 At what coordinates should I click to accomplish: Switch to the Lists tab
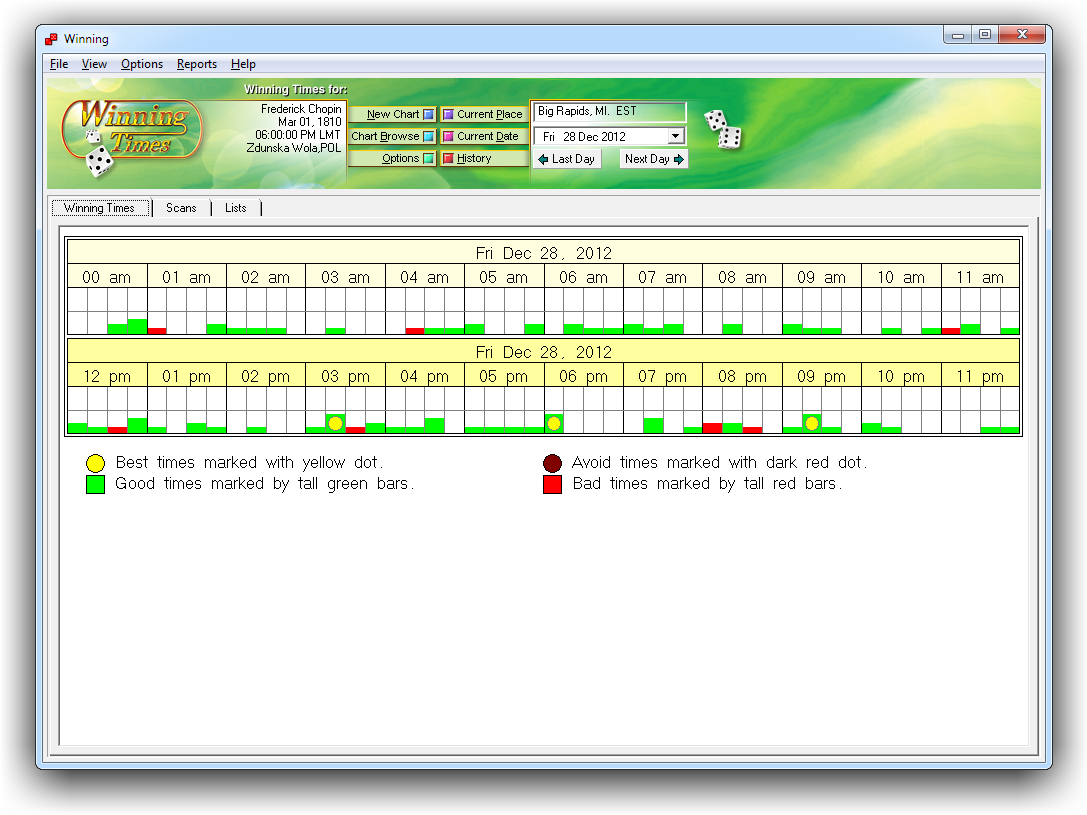[x=236, y=208]
